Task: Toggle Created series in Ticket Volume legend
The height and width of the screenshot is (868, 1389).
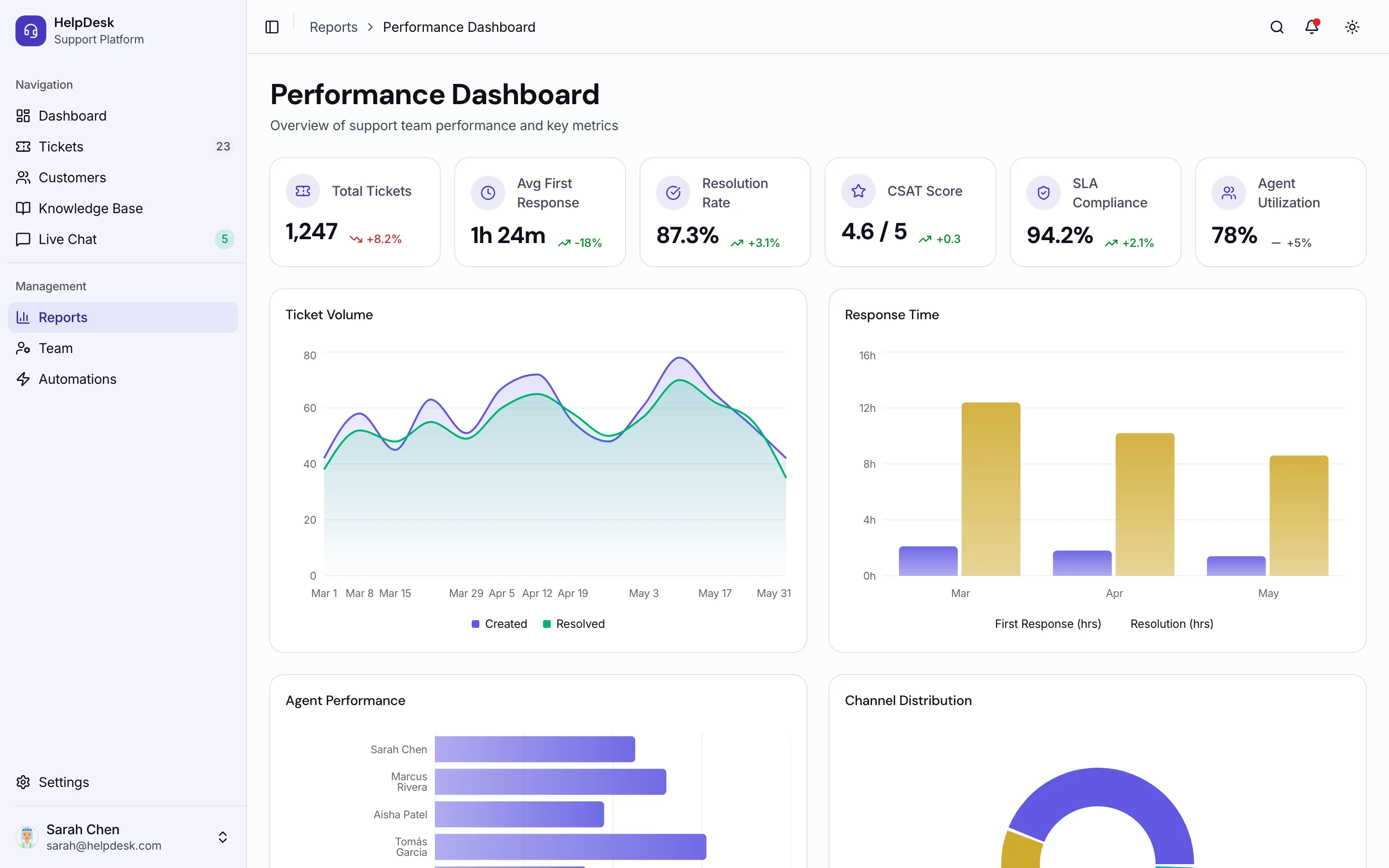Action: (x=499, y=624)
